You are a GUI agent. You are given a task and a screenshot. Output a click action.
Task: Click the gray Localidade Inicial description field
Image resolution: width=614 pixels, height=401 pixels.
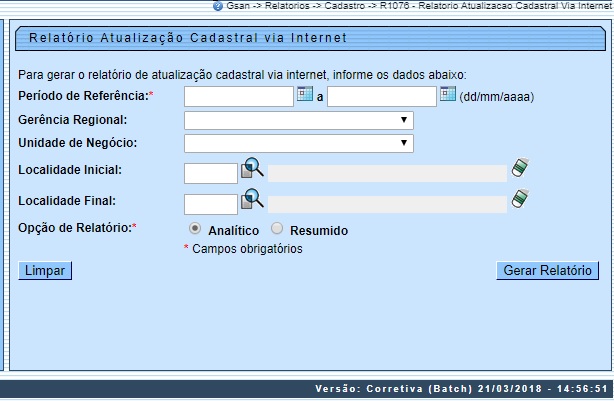(387, 173)
